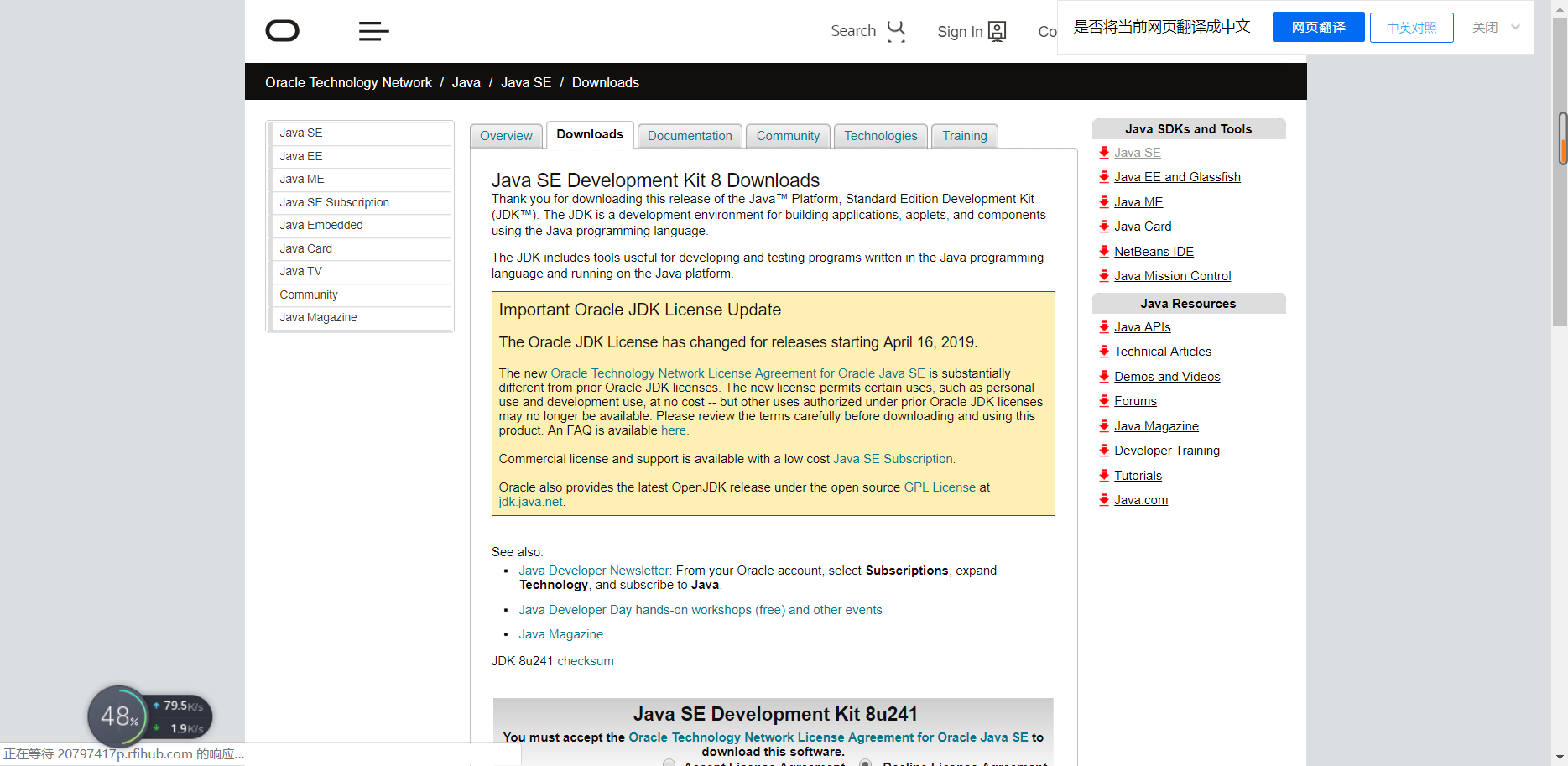Screen dimensions: 1568x766
Task: Select Java ME in left sidebar menu
Action: (361, 180)
